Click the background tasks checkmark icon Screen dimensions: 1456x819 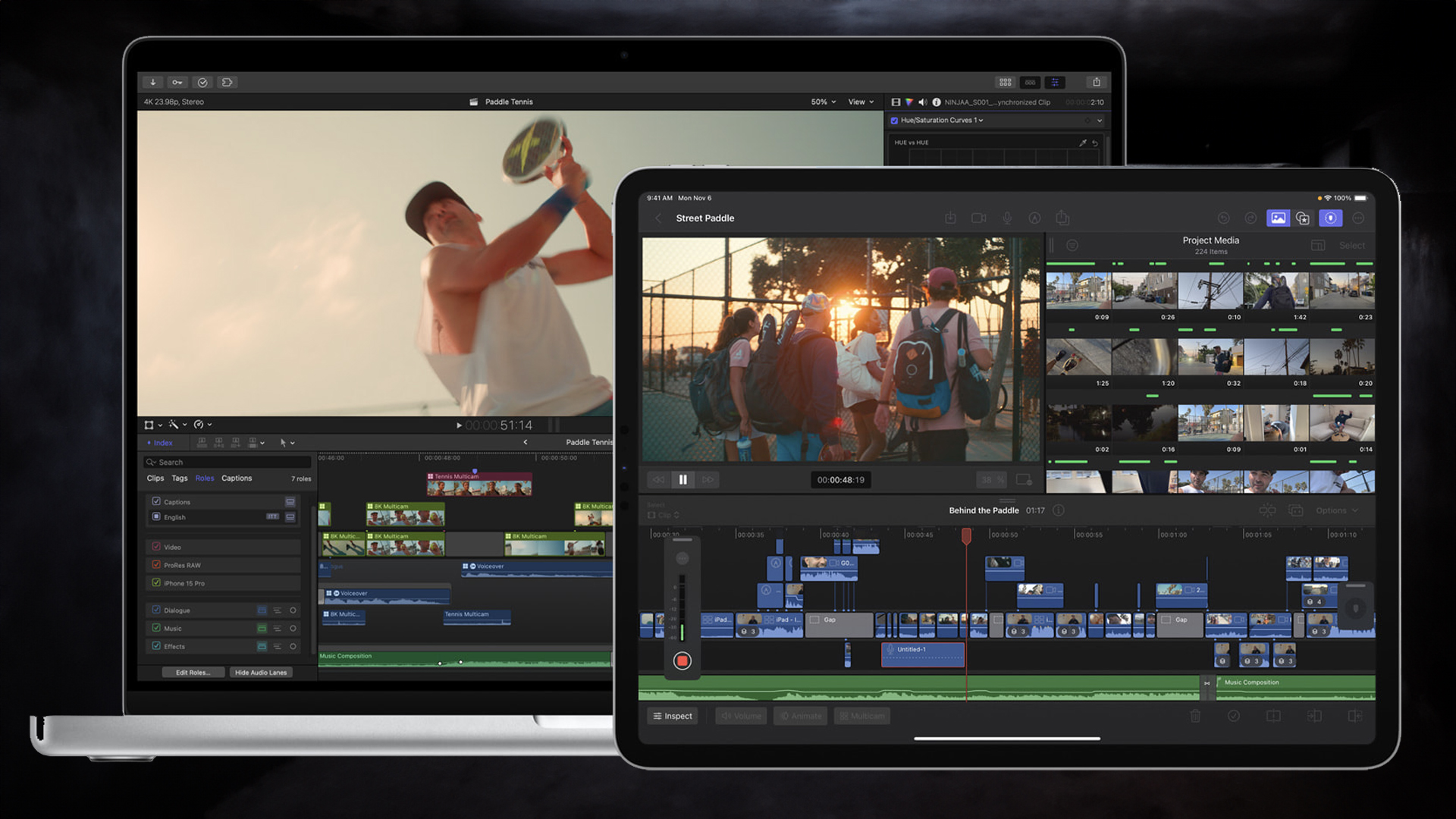click(202, 82)
